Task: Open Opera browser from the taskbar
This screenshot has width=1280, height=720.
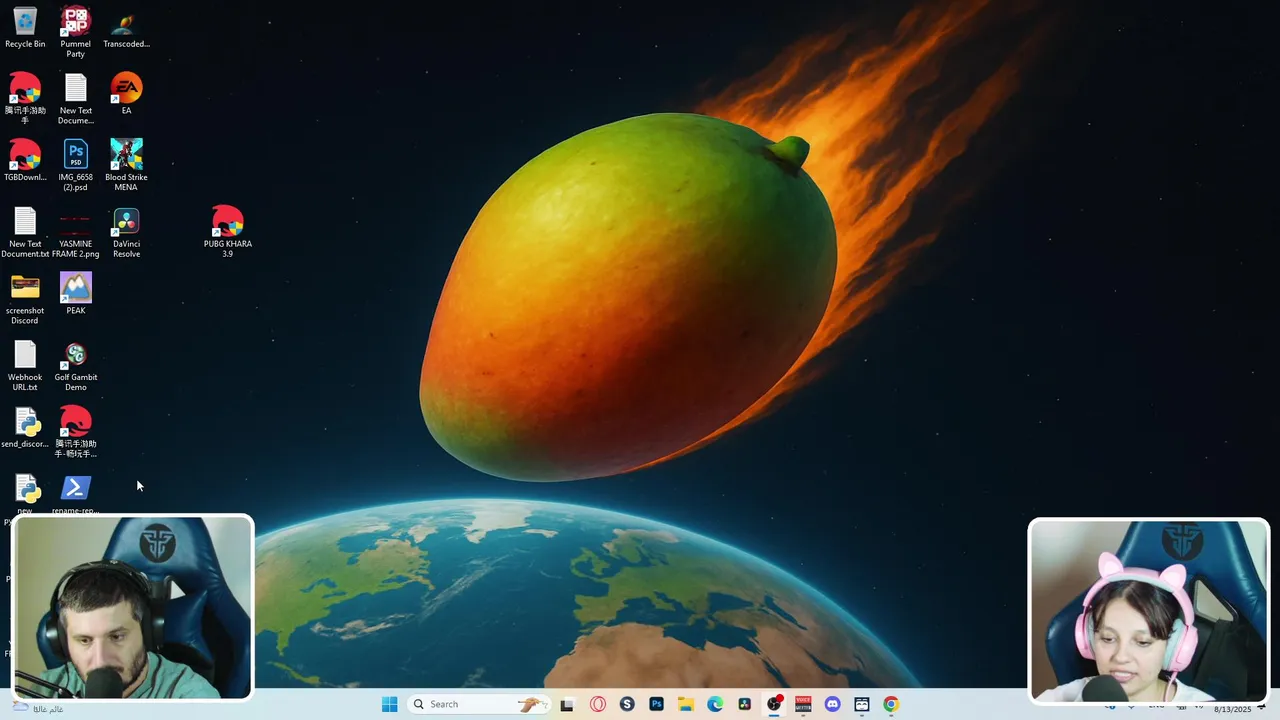Action: coord(598,704)
